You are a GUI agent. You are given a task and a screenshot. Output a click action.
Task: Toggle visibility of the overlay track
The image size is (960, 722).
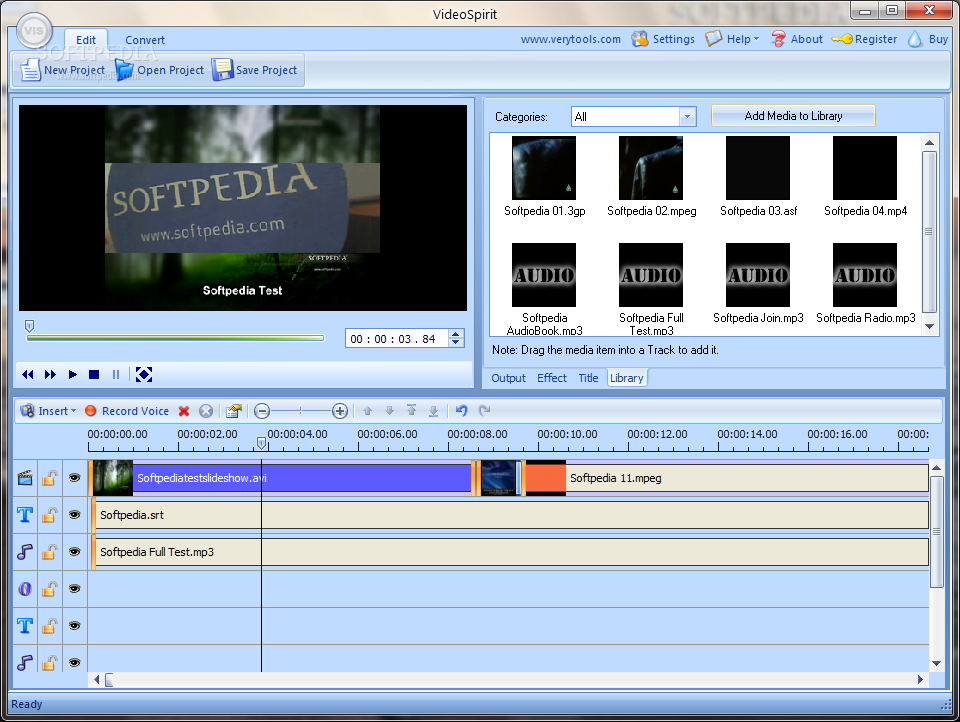pos(75,589)
